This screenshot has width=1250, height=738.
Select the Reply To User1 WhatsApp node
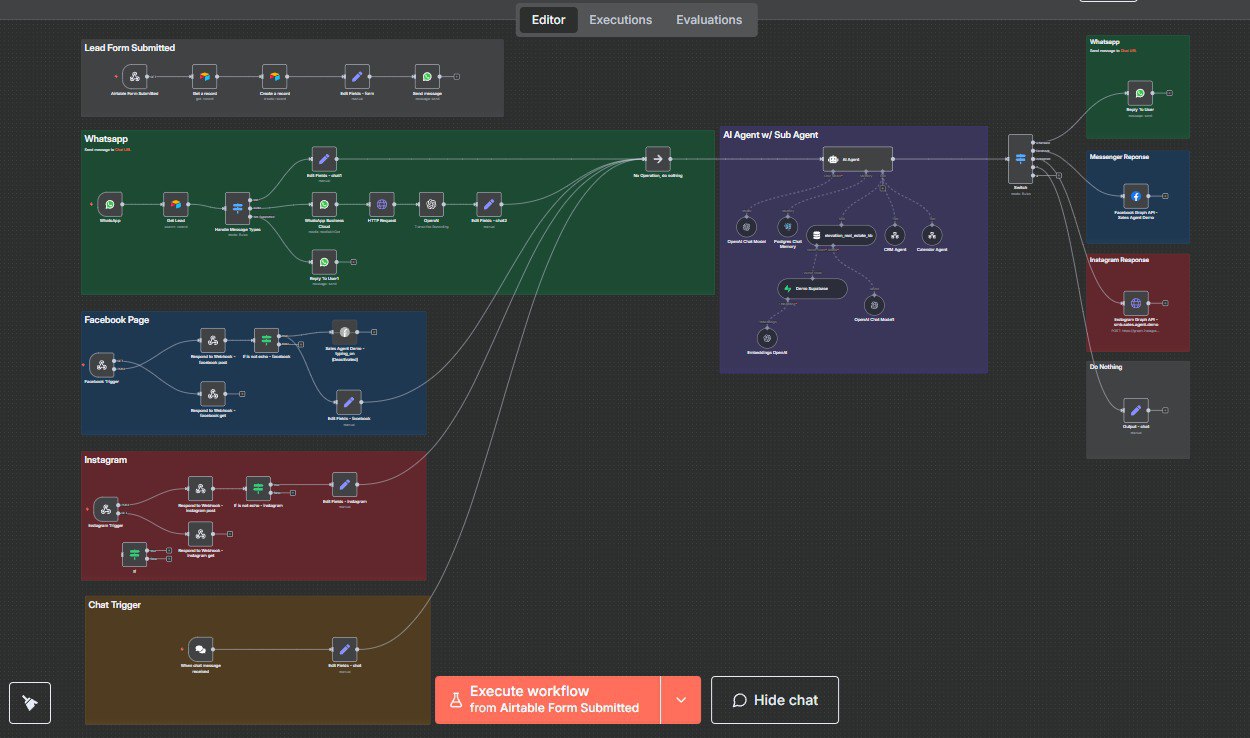click(324, 261)
